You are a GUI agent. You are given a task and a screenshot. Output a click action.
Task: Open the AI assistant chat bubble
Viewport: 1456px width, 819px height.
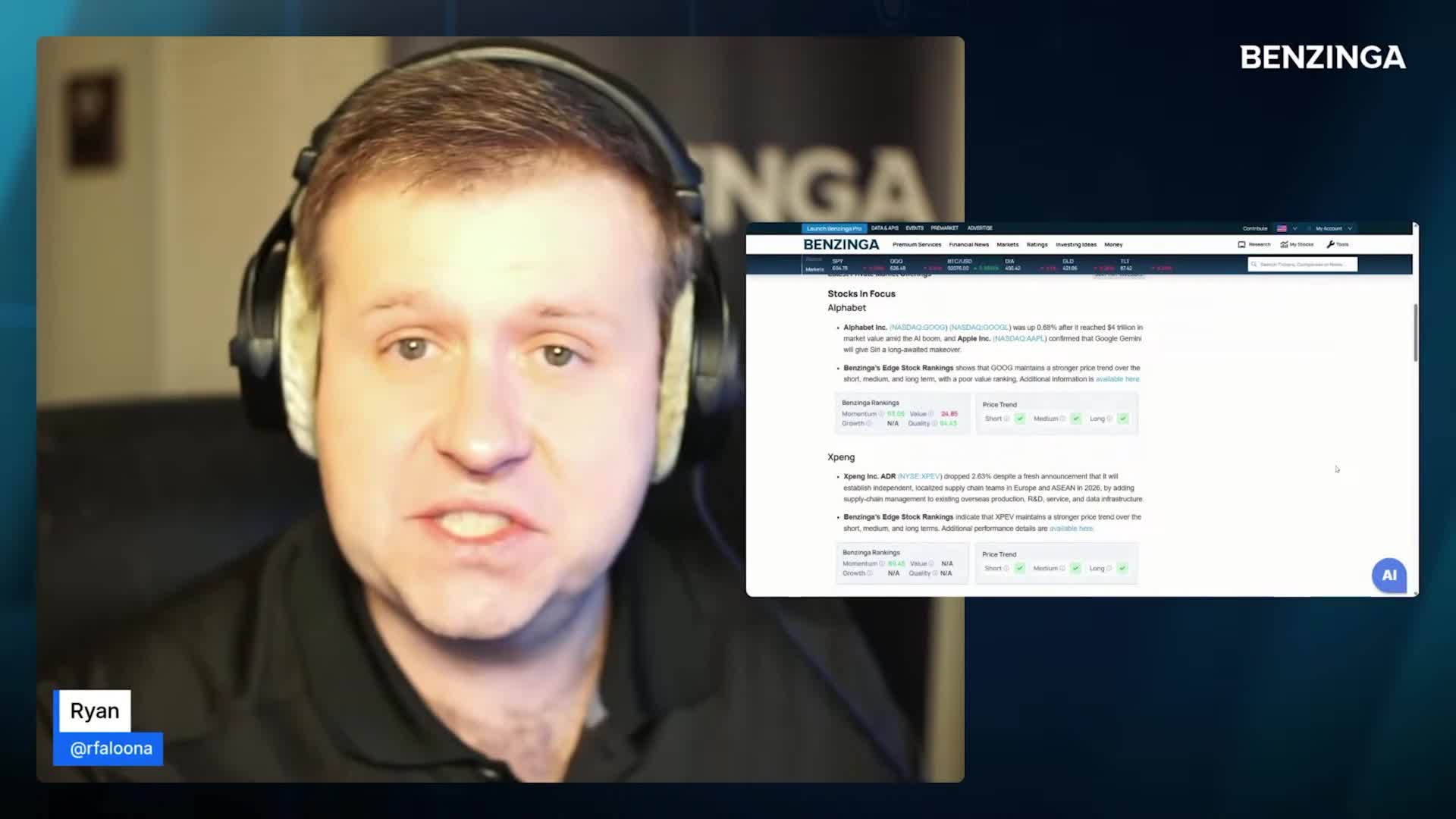click(1389, 576)
